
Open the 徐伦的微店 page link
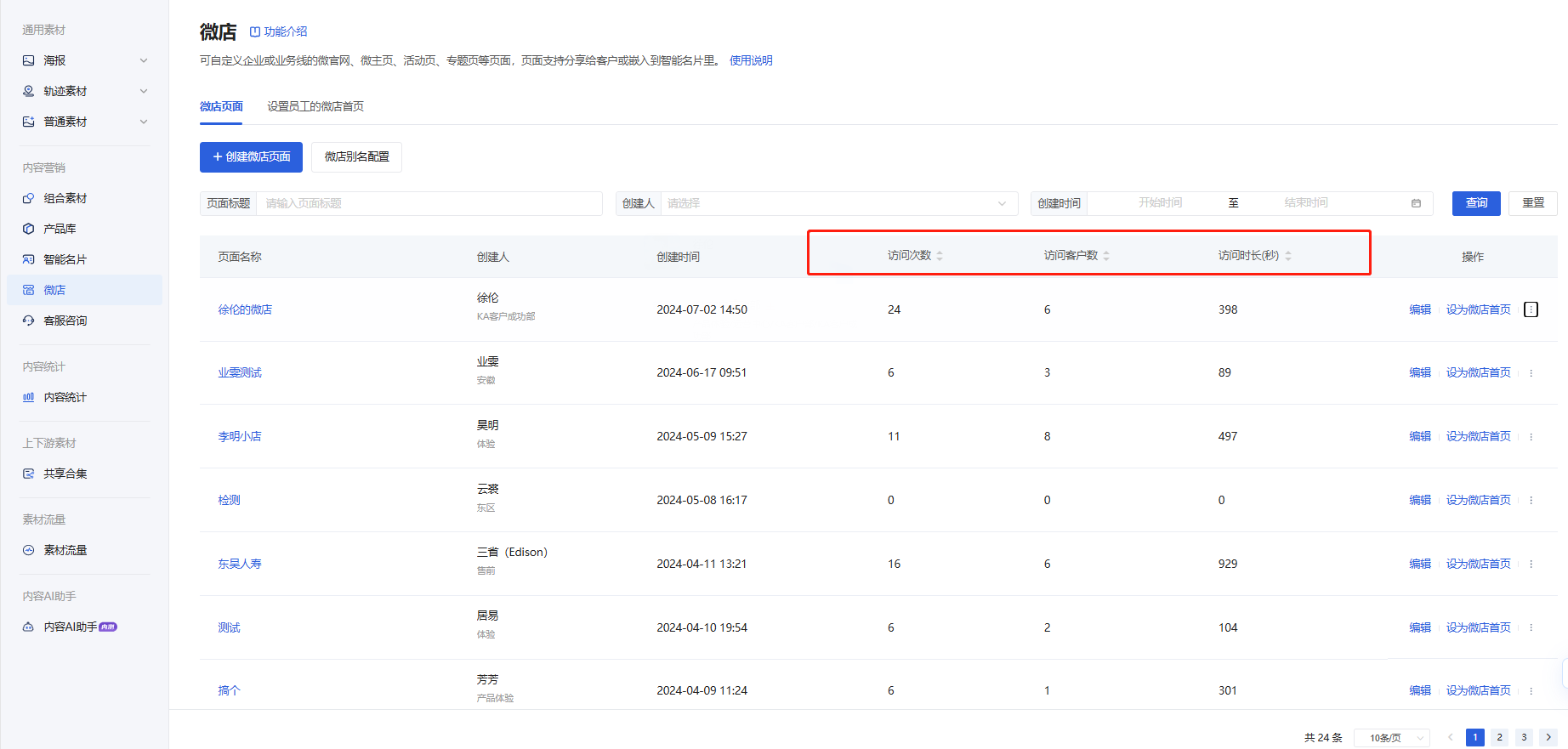[245, 309]
